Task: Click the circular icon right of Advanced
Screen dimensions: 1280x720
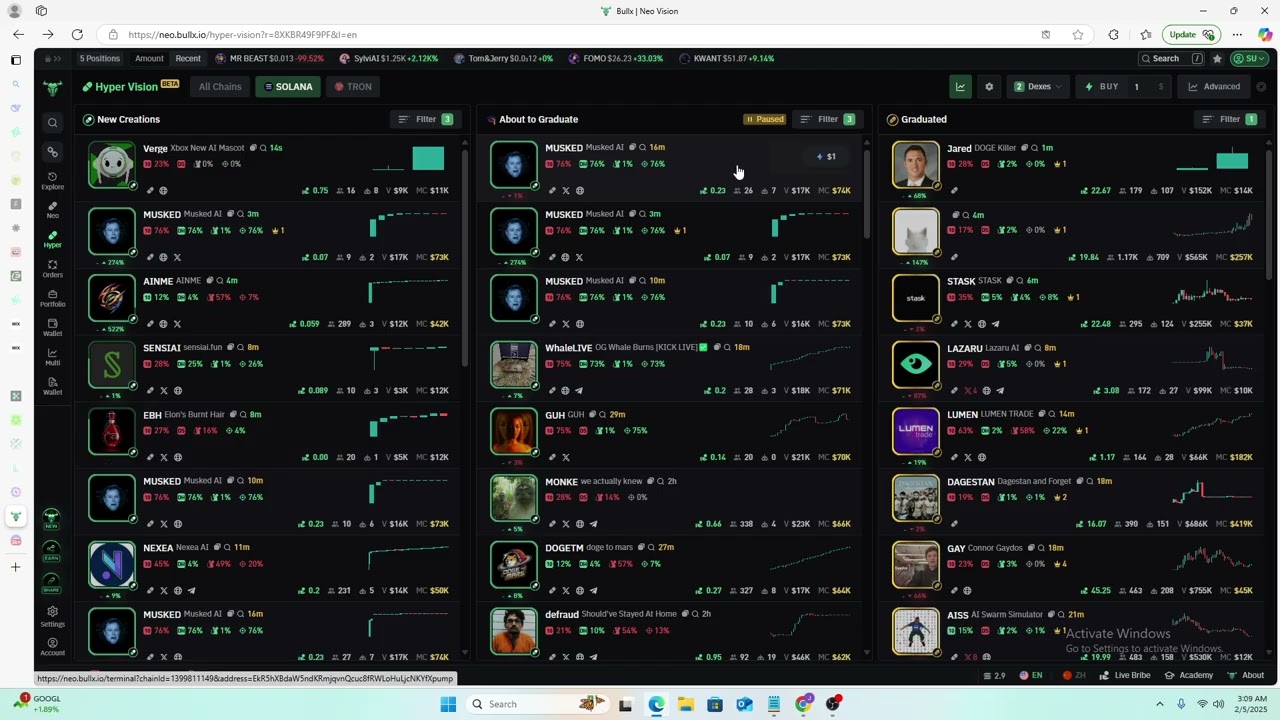Action: (1261, 87)
